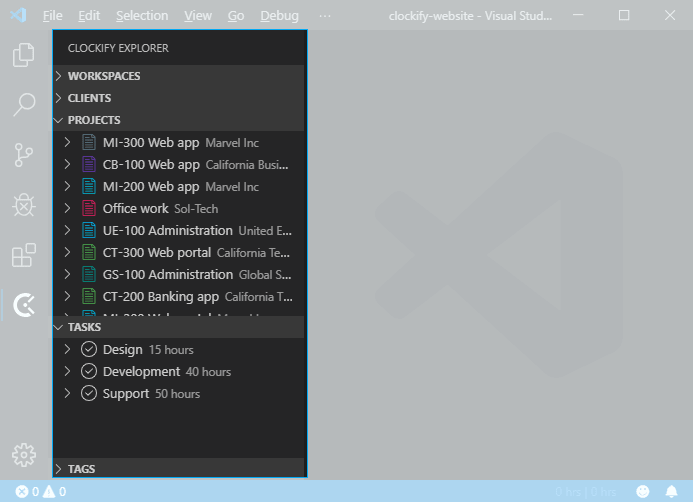Viewport: 693px width, 502px height.
Task: Expand the UE-100 Administration chevron
Action: 67,231
